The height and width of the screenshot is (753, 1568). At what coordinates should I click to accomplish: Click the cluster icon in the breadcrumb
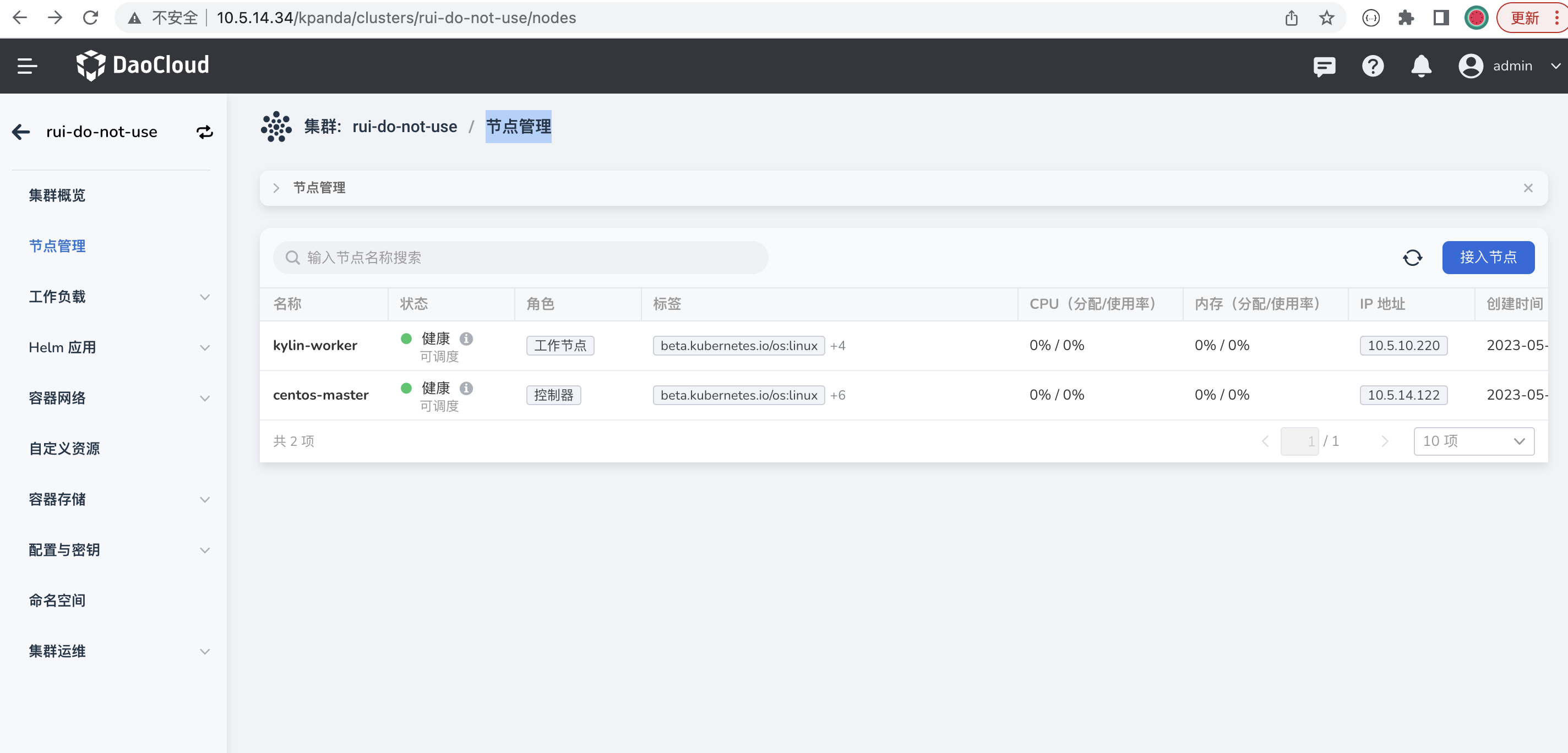[276, 127]
